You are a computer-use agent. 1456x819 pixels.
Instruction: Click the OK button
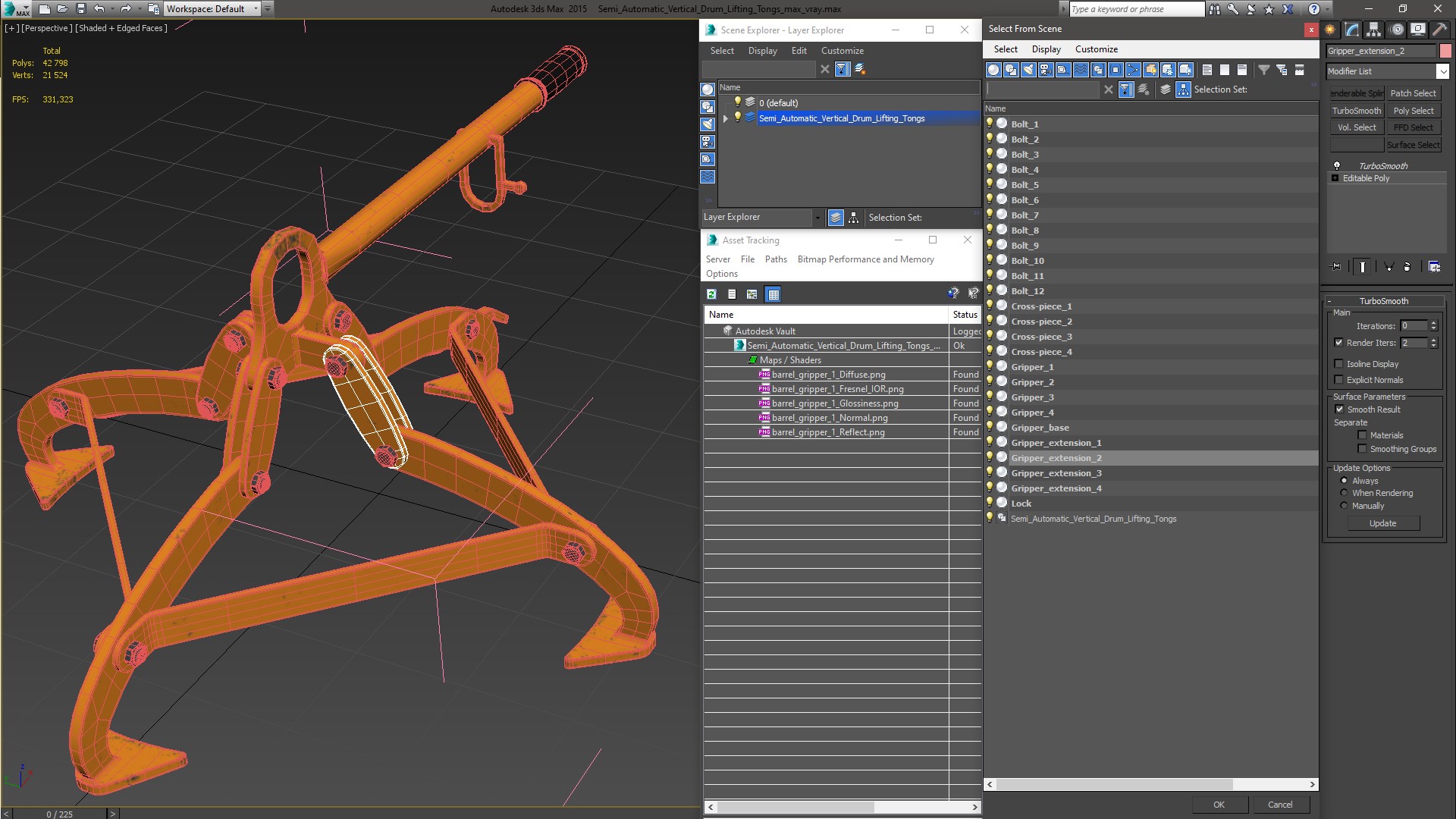pos(1219,805)
